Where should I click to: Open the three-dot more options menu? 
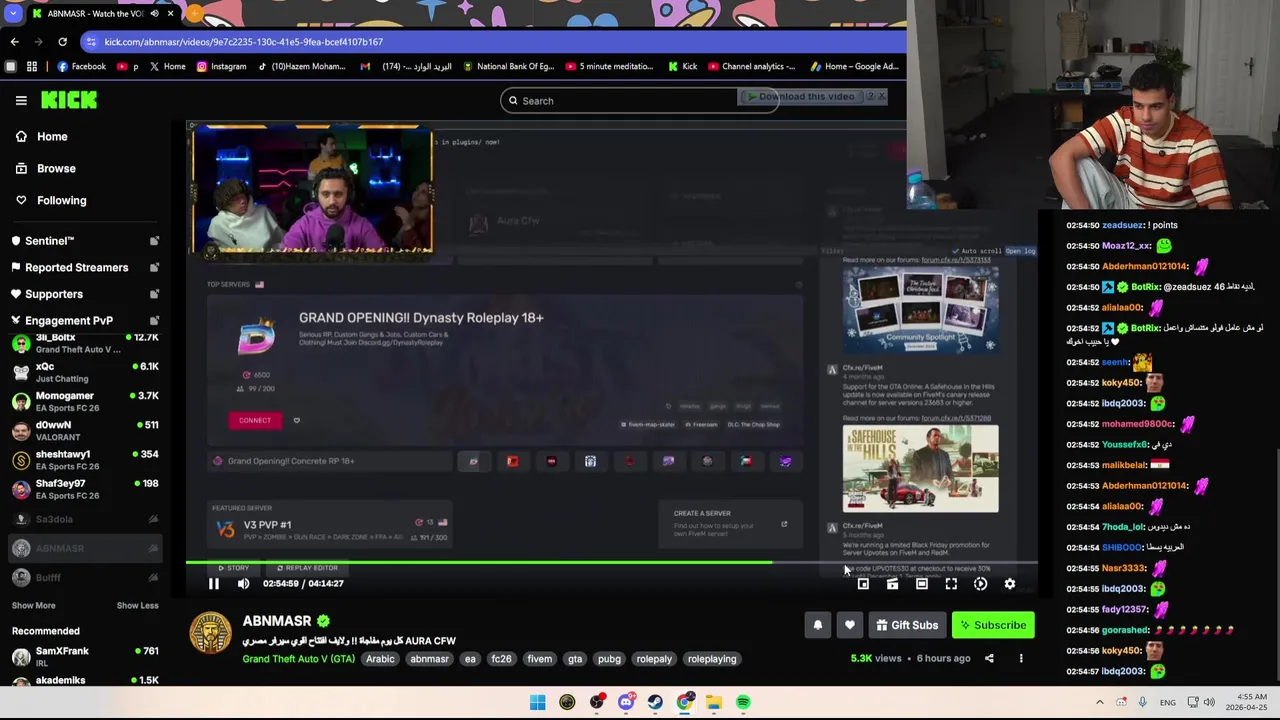click(x=1021, y=658)
